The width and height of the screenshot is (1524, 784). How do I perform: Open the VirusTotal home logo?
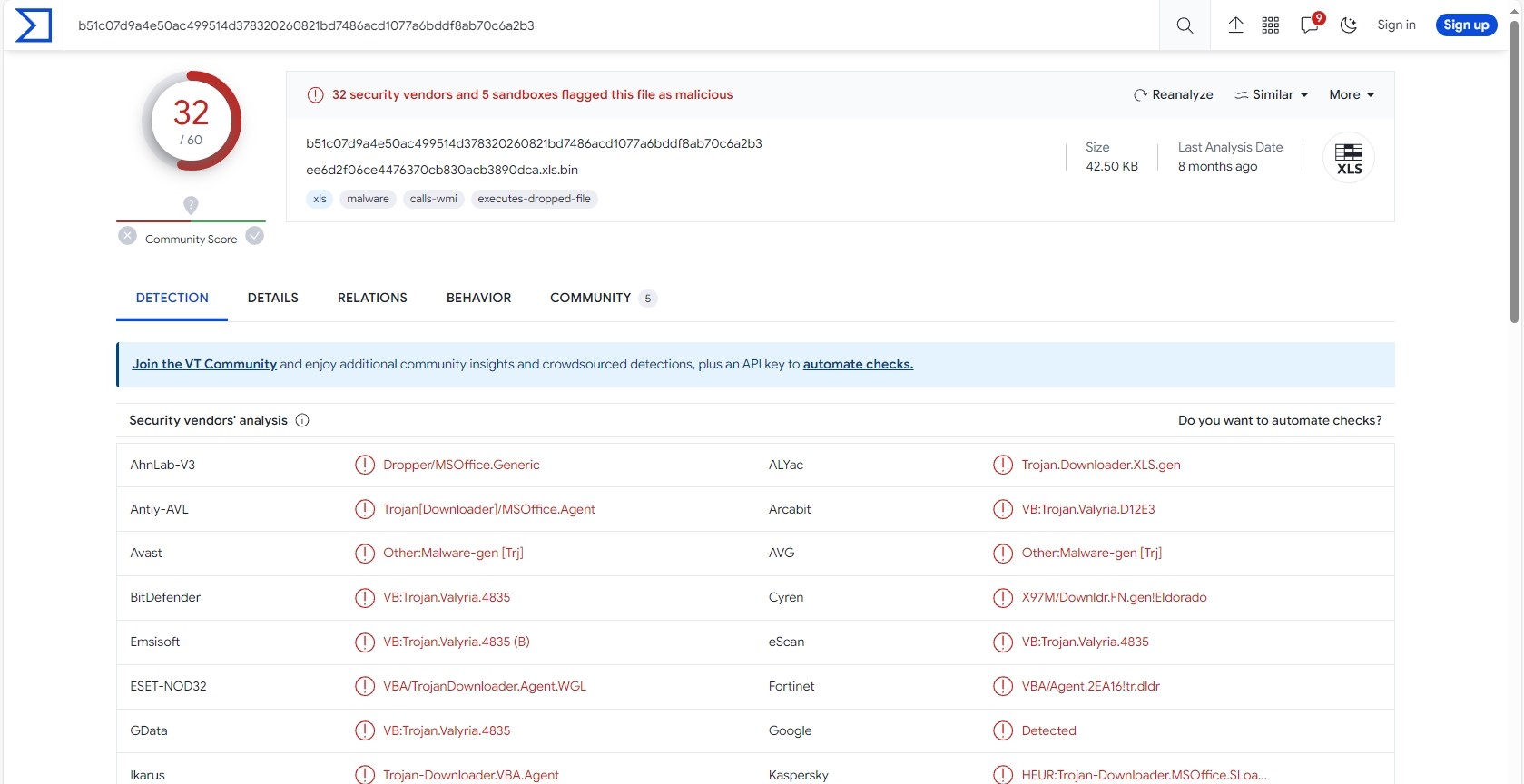pos(34,25)
